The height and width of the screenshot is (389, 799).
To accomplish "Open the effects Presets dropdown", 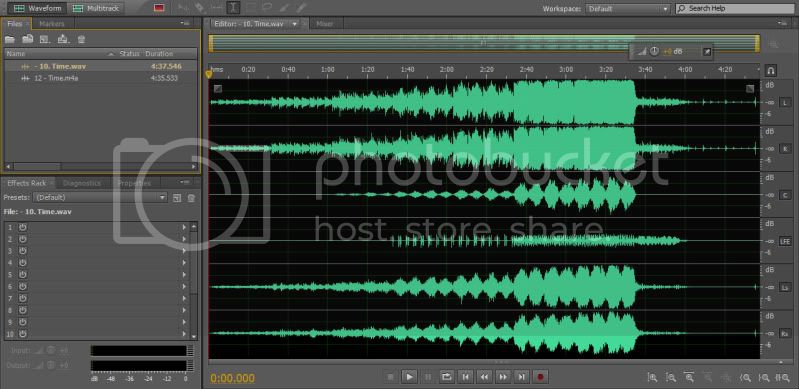I will [99, 197].
